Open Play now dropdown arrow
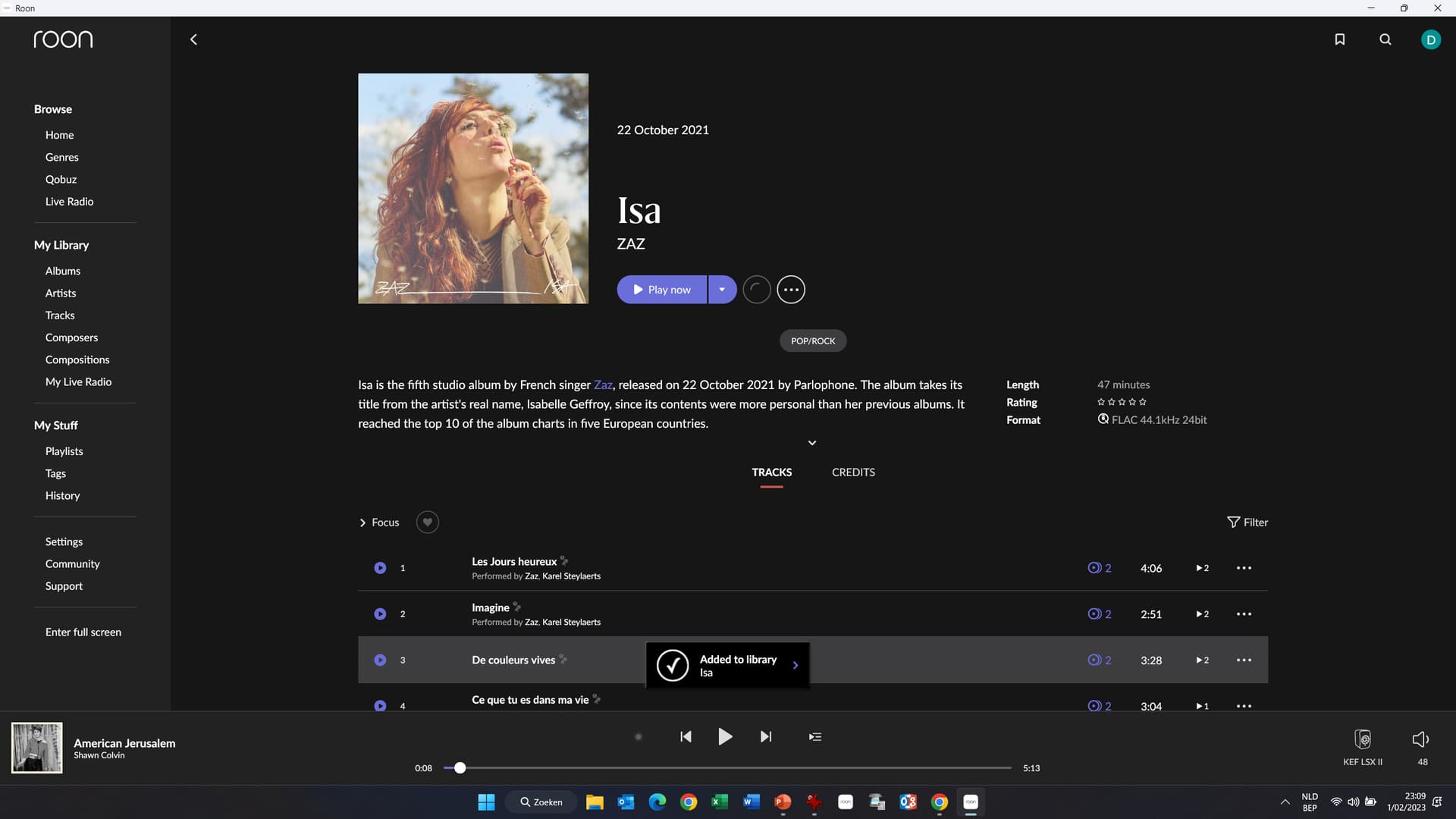This screenshot has width=1456, height=819. (x=722, y=290)
